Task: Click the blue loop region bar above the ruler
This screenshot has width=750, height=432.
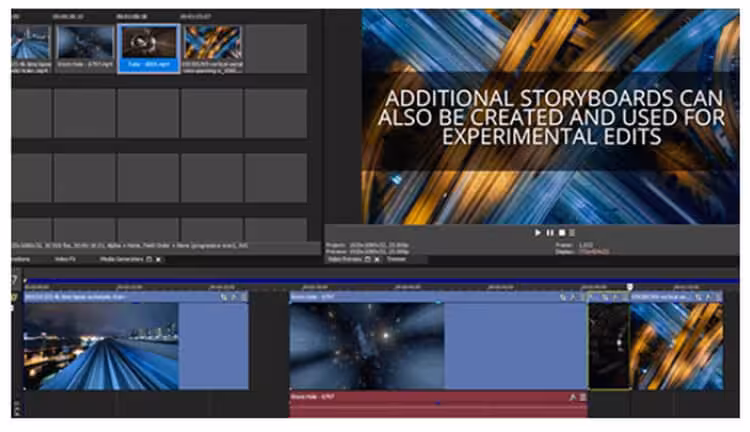Action: [x=382, y=280]
